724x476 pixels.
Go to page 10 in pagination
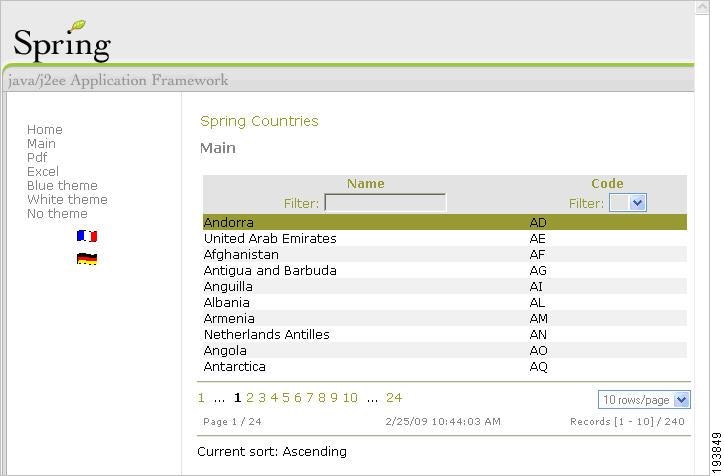click(x=350, y=398)
